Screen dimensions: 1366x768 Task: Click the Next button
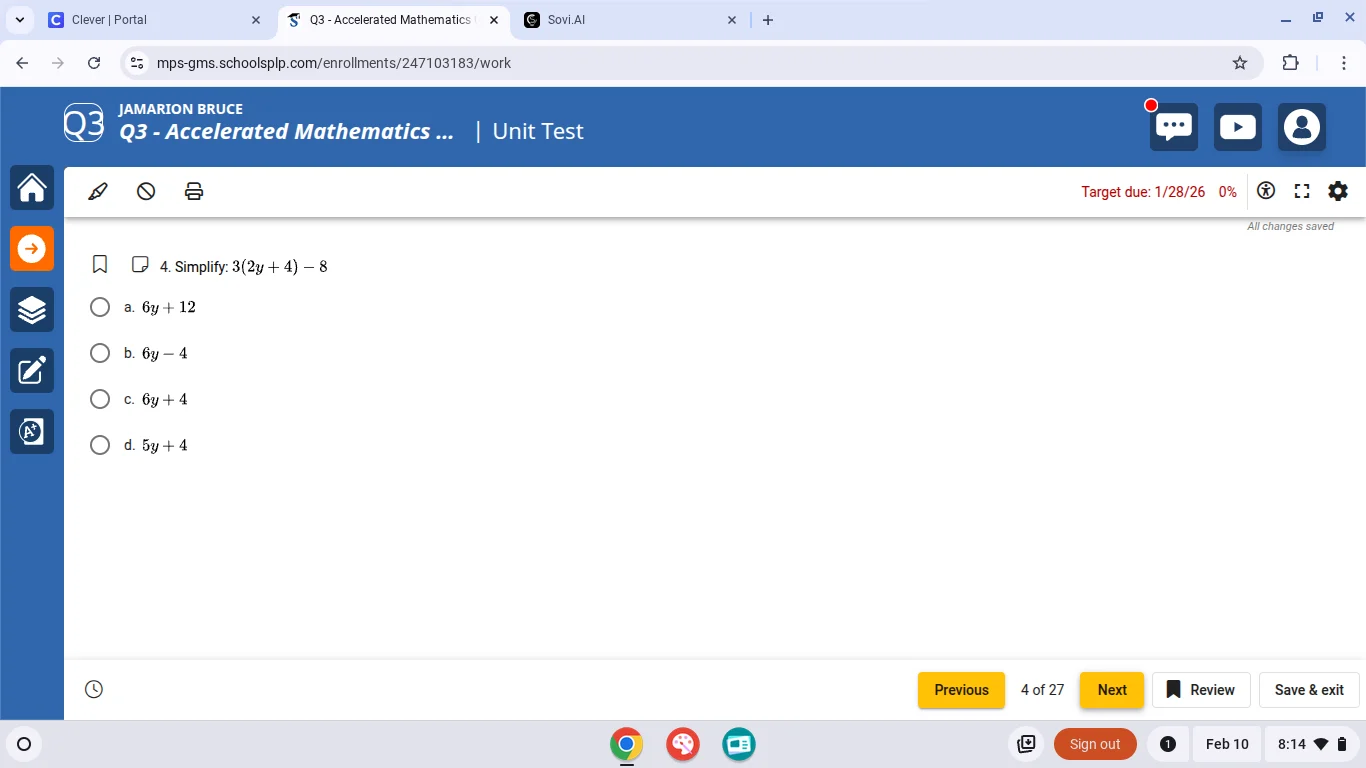(1111, 690)
